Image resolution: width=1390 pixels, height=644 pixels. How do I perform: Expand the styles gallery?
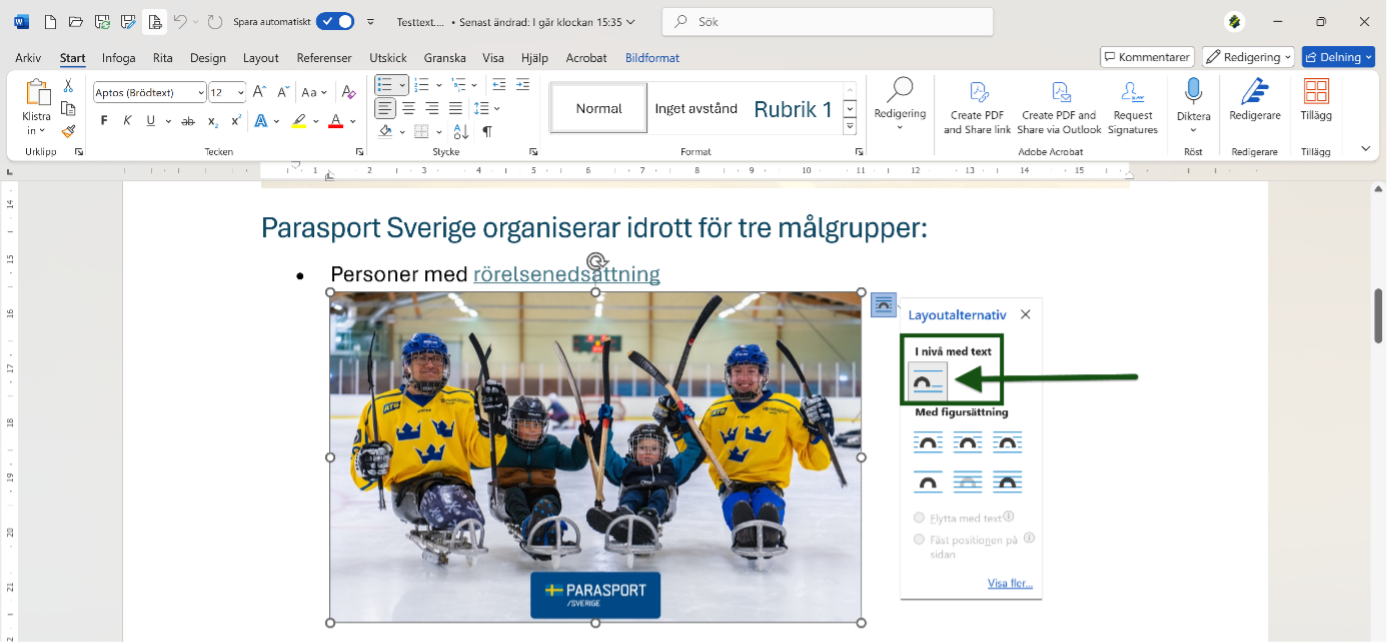pos(850,127)
